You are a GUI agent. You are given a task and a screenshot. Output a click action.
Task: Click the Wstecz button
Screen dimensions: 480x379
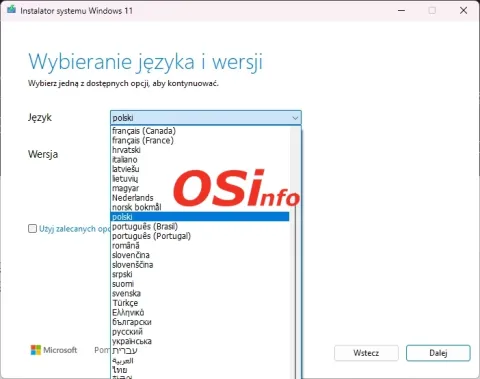[x=366, y=353]
